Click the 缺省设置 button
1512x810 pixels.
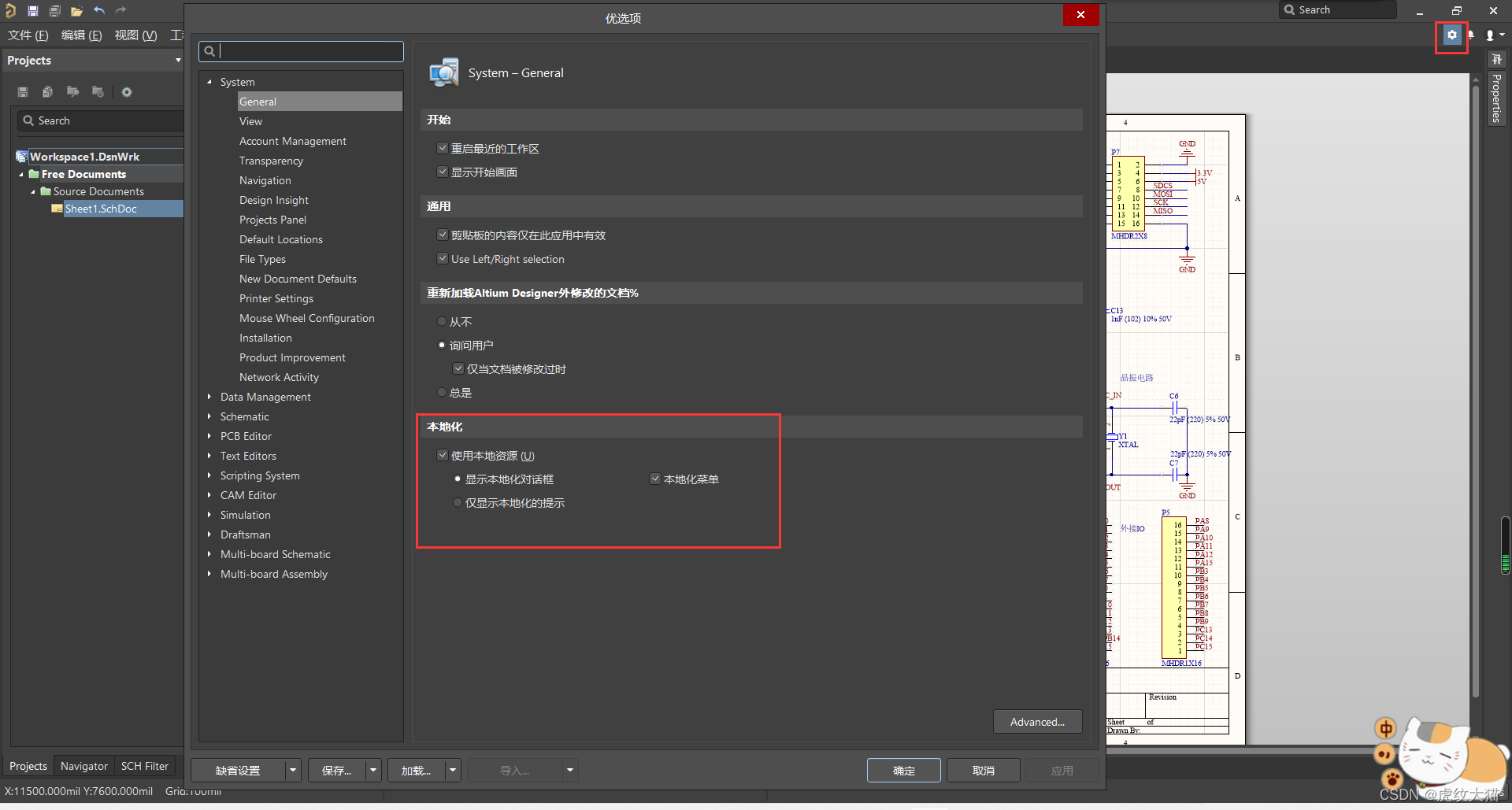tap(238, 771)
